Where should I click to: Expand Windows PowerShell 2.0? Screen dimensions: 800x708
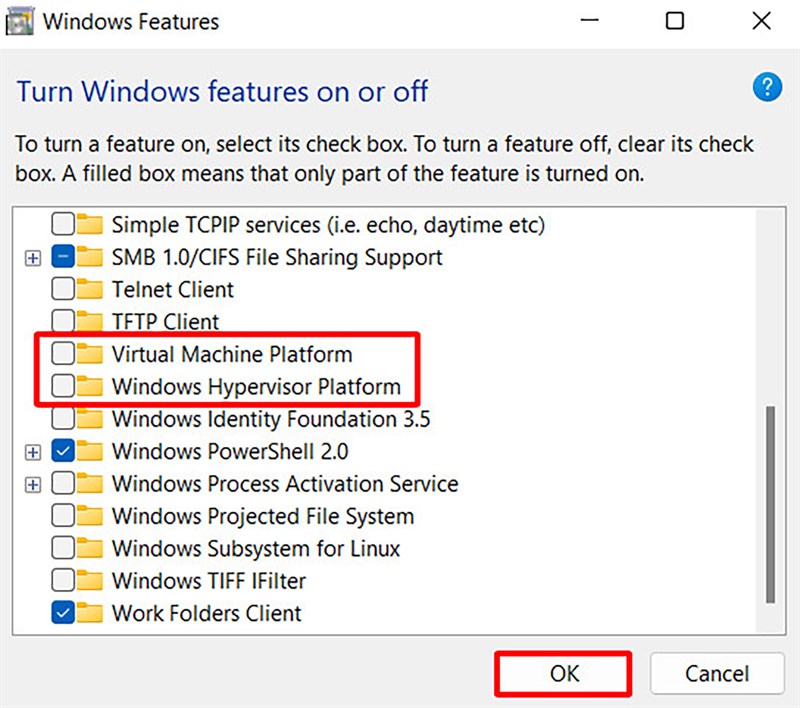tap(32, 451)
